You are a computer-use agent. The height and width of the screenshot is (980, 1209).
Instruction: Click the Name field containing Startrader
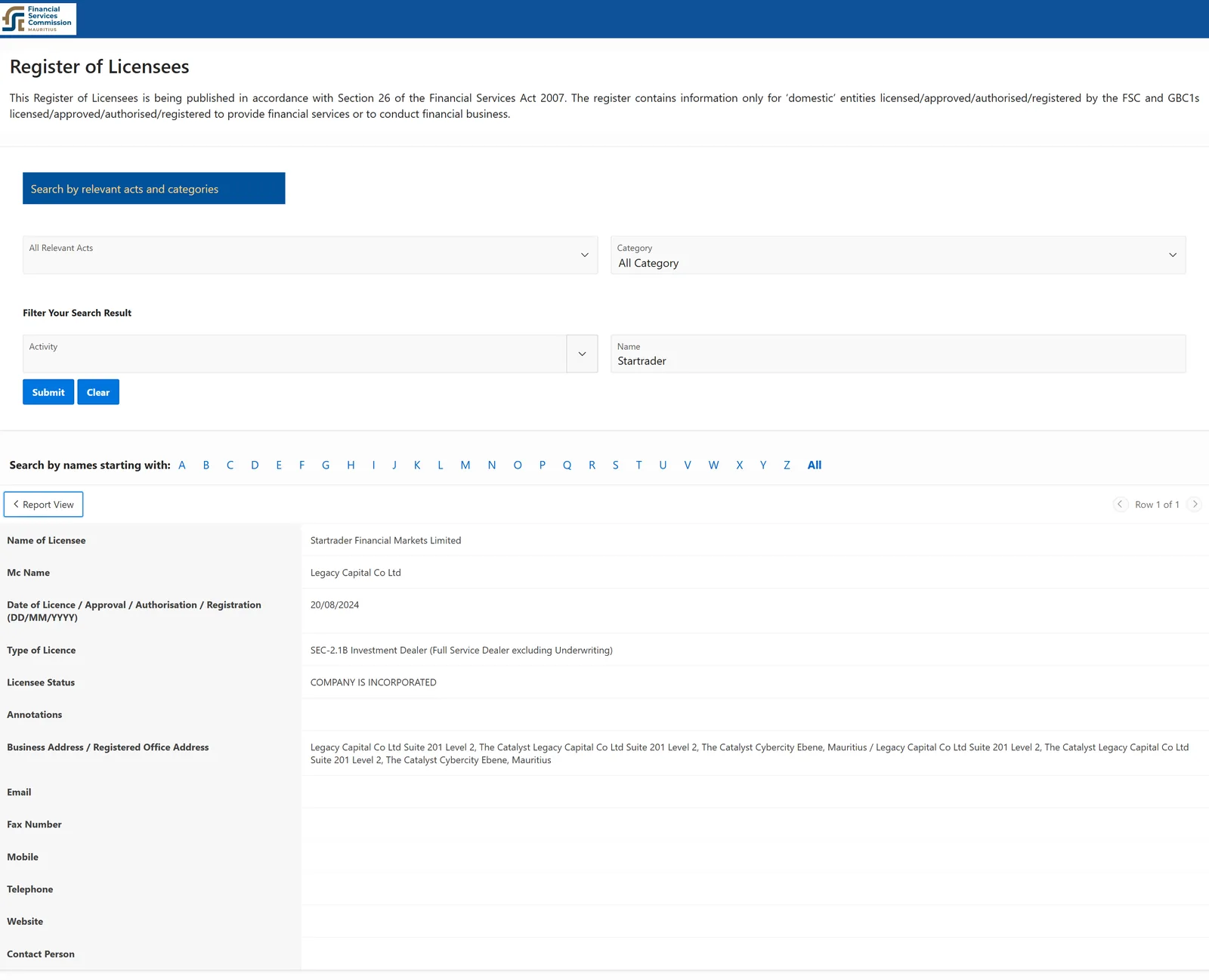[898, 354]
